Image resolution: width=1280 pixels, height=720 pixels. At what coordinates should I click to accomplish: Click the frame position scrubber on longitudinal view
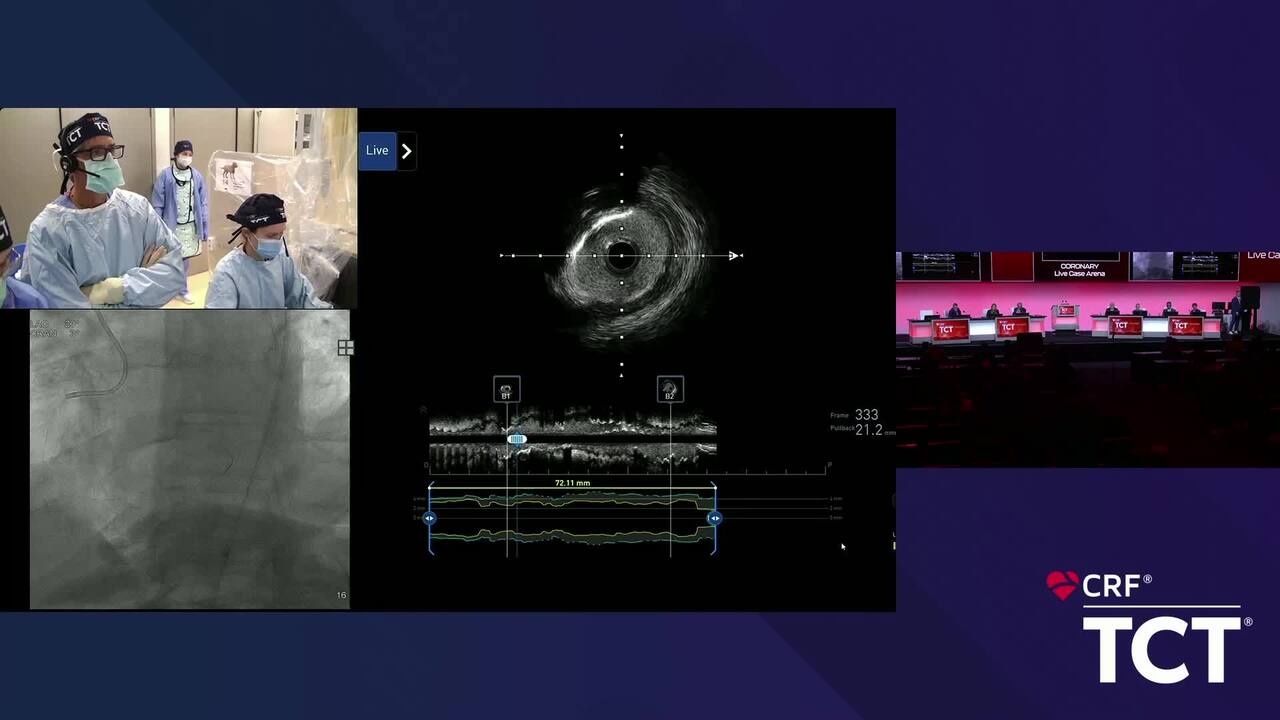pyautogui.click(x=516, y=439)
